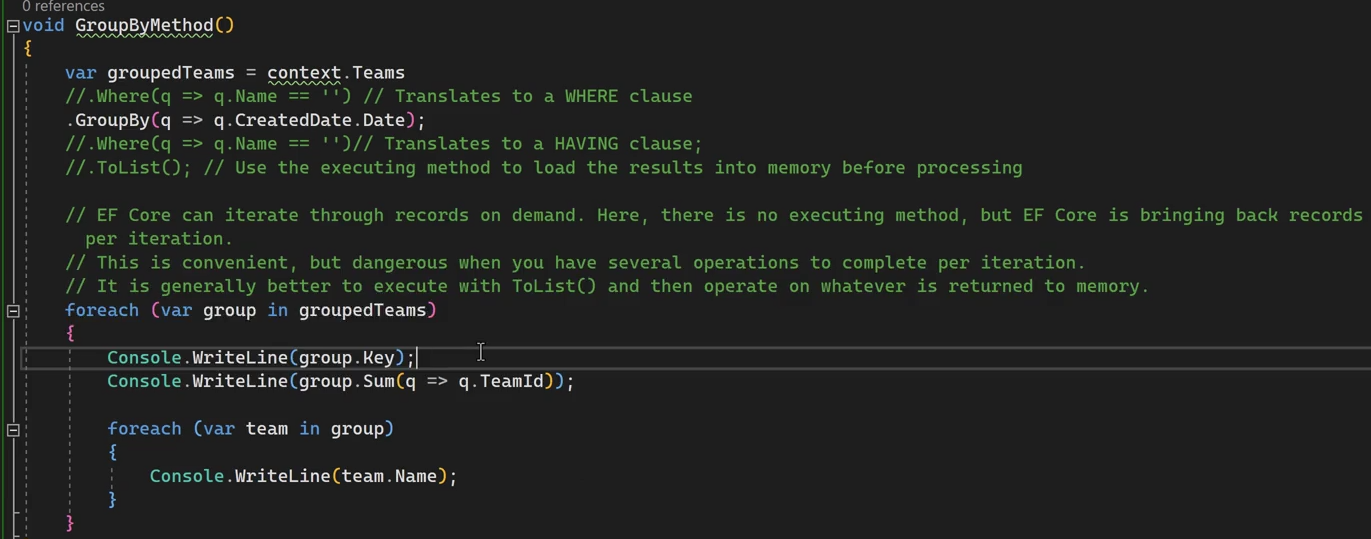Viewport: 1371px width, 539px height.
Task: Click the closing pink brace of foreach
Action: click(x=70, y=523)
